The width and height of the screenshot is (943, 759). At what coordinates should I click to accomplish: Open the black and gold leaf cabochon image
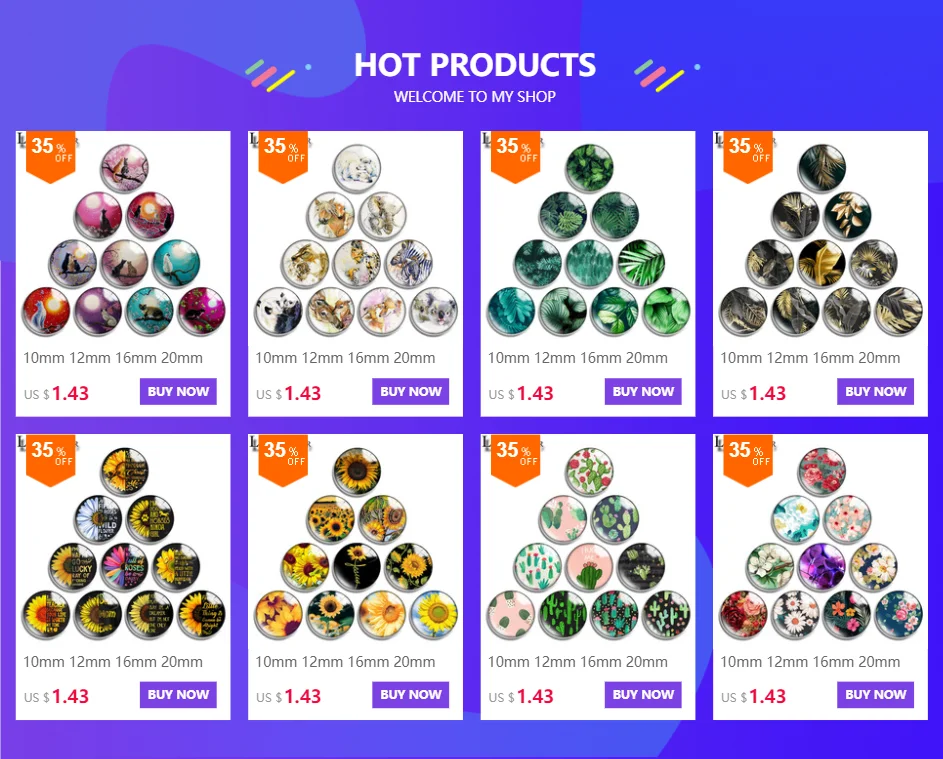[821, 239]
